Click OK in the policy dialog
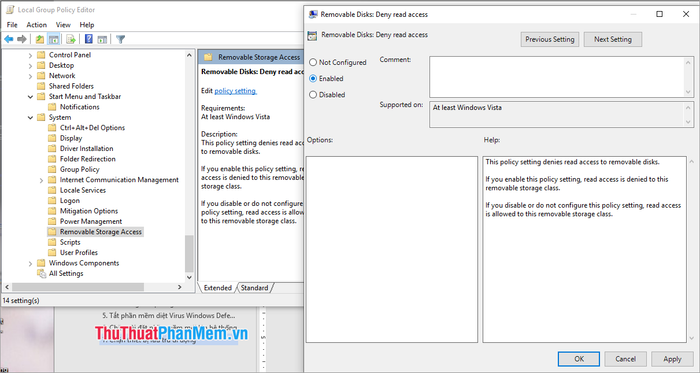Image resolution: width=700 pixels, height=373 pixels. pyautogui.click(x=579, y=359)
